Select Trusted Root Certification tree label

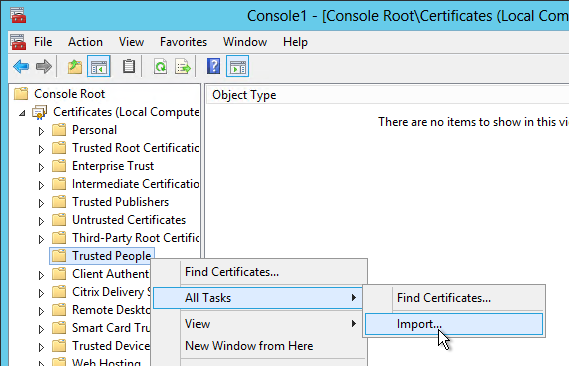pyautogui.click(x=135, y=148)
